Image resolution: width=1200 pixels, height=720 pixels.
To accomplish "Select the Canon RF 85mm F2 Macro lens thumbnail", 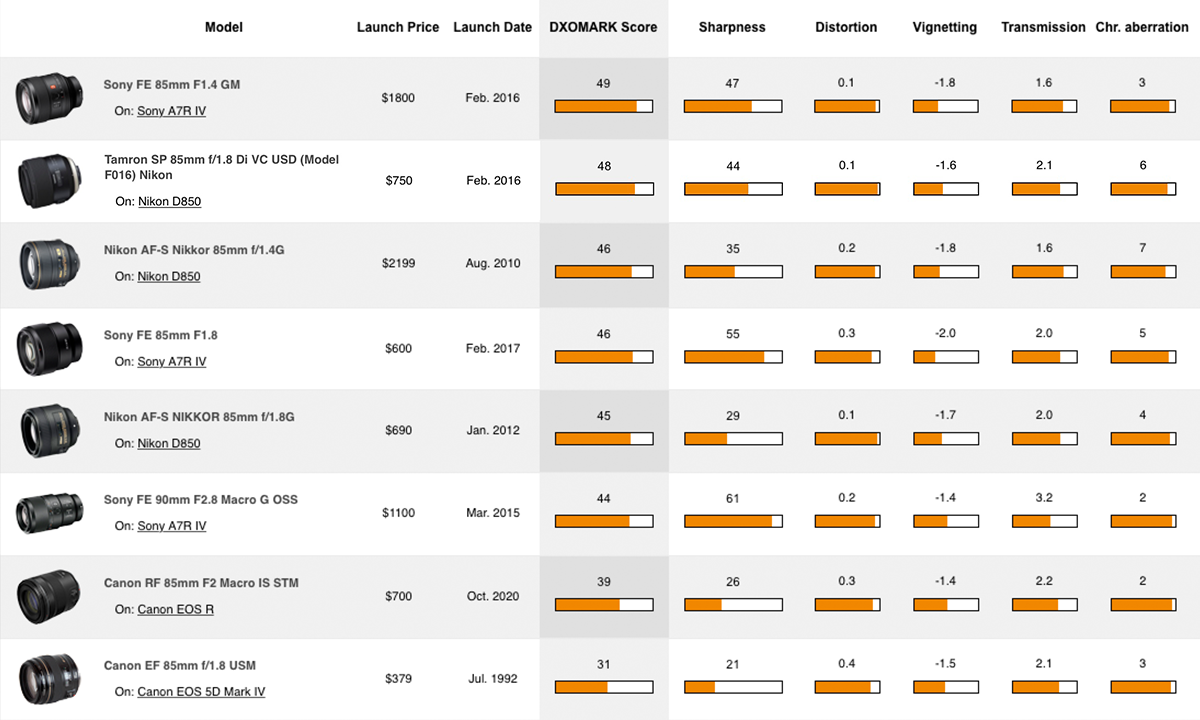I will (42, 597).
